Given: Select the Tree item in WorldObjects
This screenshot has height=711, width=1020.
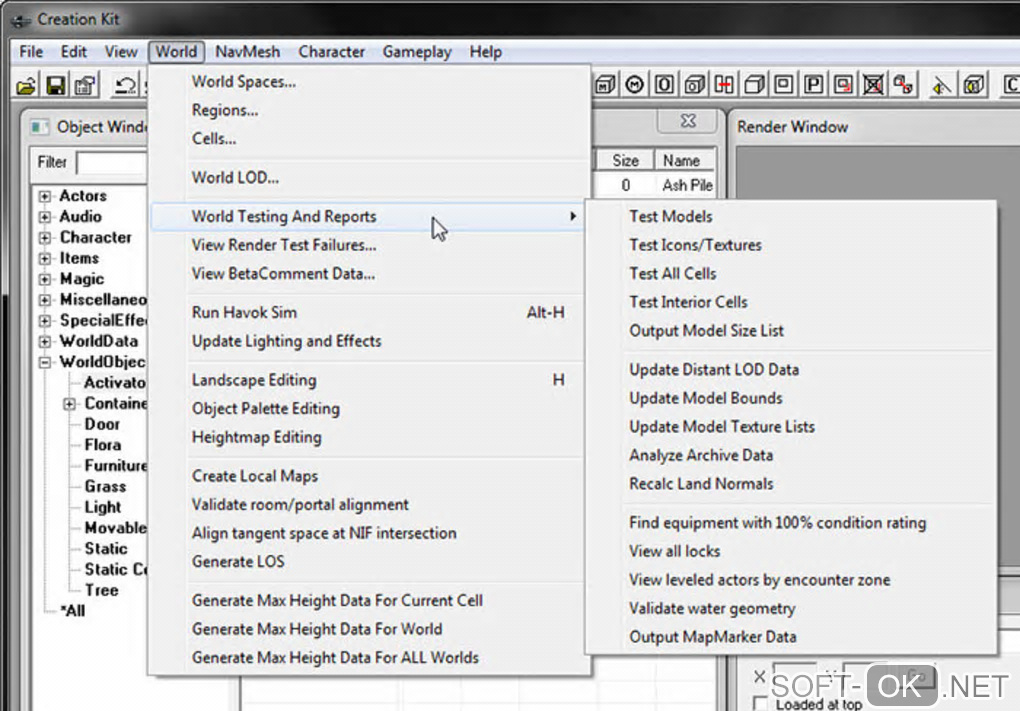Looking at the screenshot, I should pyautogui.click(x=101, y=591).
